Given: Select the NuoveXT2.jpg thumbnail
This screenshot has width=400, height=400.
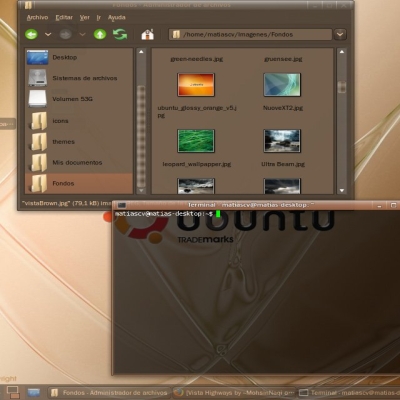Looking at the screenshot, I should pyautogui.click(x=282, y=85).
